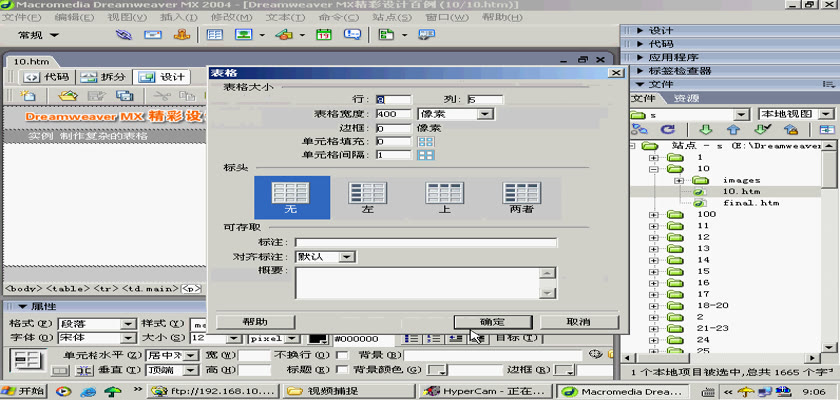This screenshot has width=840, height=400.
Task: Collapse folder 10 in the file tree
Action: click(653, 169)
